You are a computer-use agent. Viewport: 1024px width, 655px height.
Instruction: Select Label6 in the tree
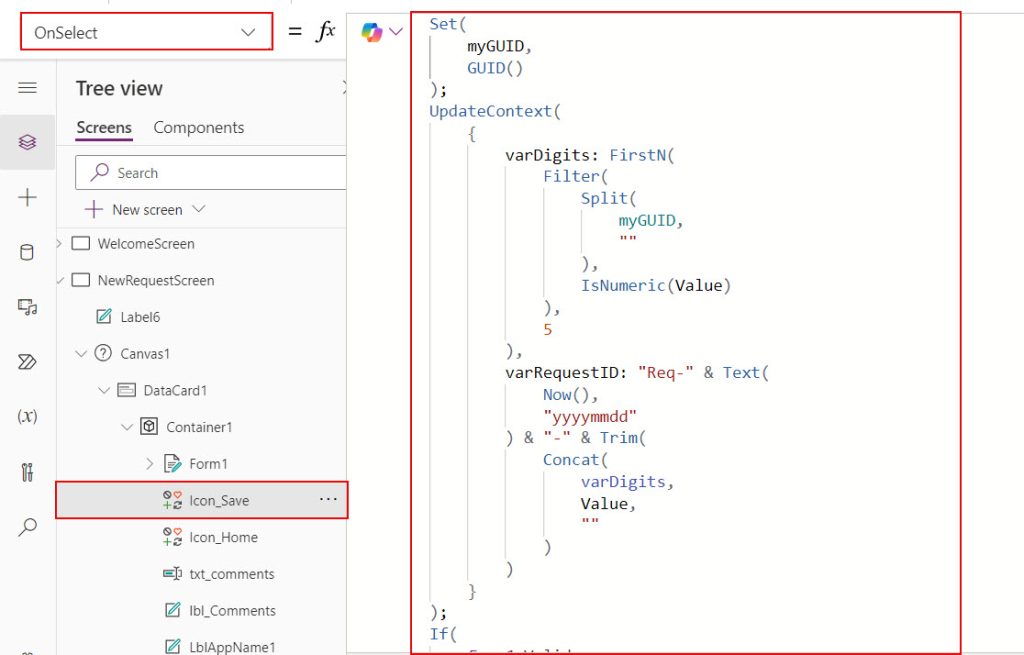(x=140, y=317)
